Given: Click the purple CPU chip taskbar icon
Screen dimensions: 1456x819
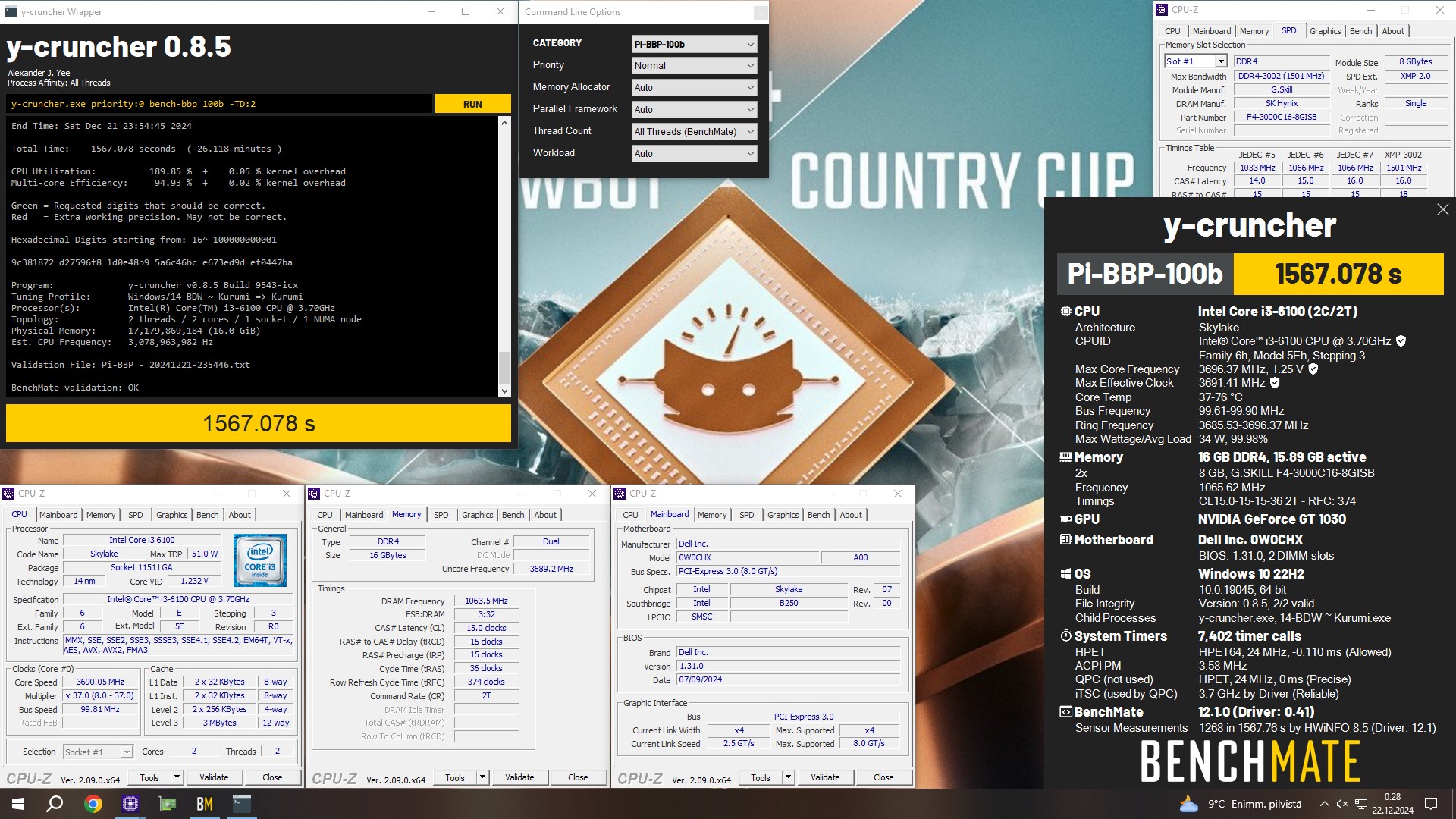Looking at the screenshot, I should 130,804.
